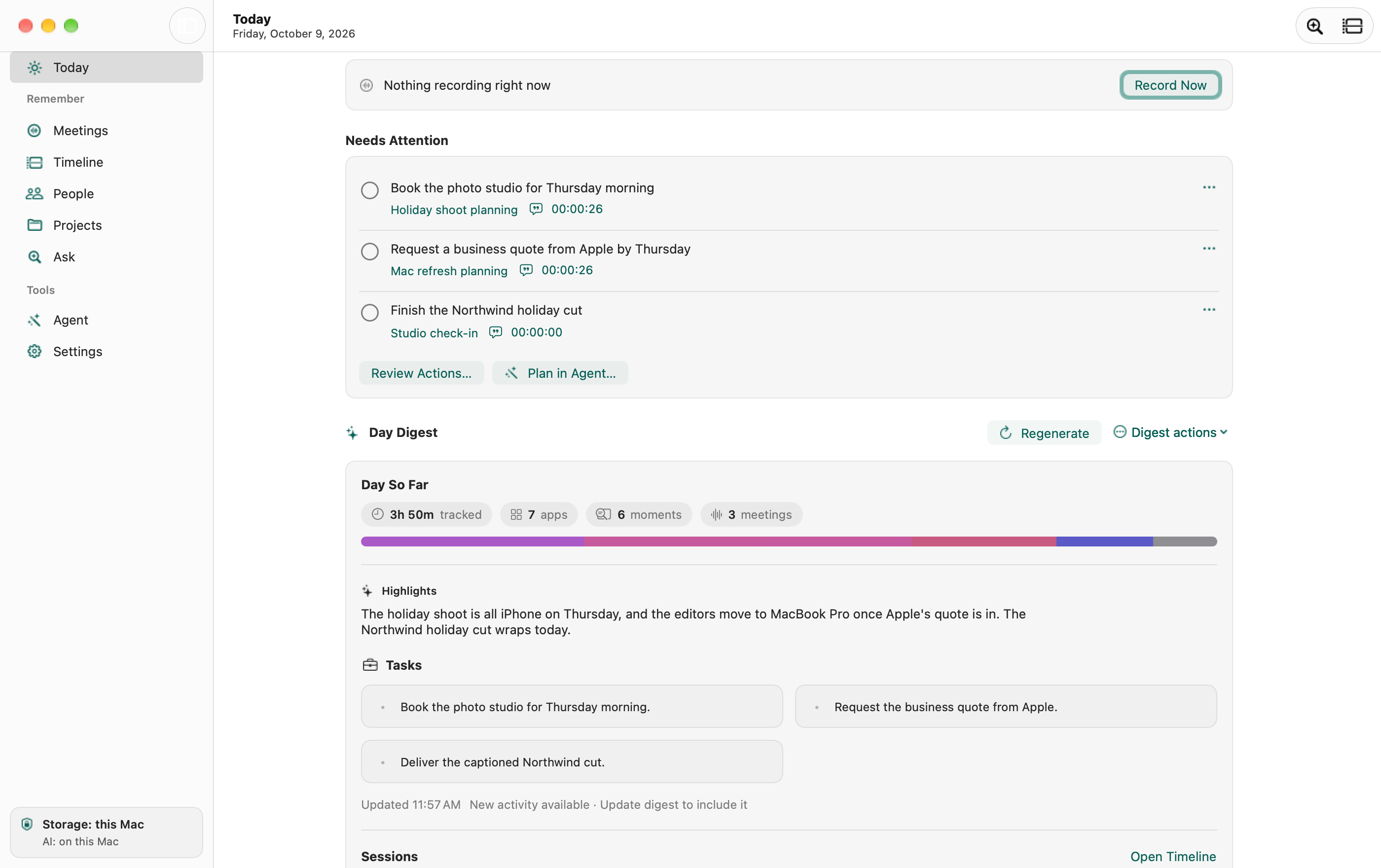Open Meetings from the sidebar
Viewport: 1381px width, 868px height.
point(106,131)
